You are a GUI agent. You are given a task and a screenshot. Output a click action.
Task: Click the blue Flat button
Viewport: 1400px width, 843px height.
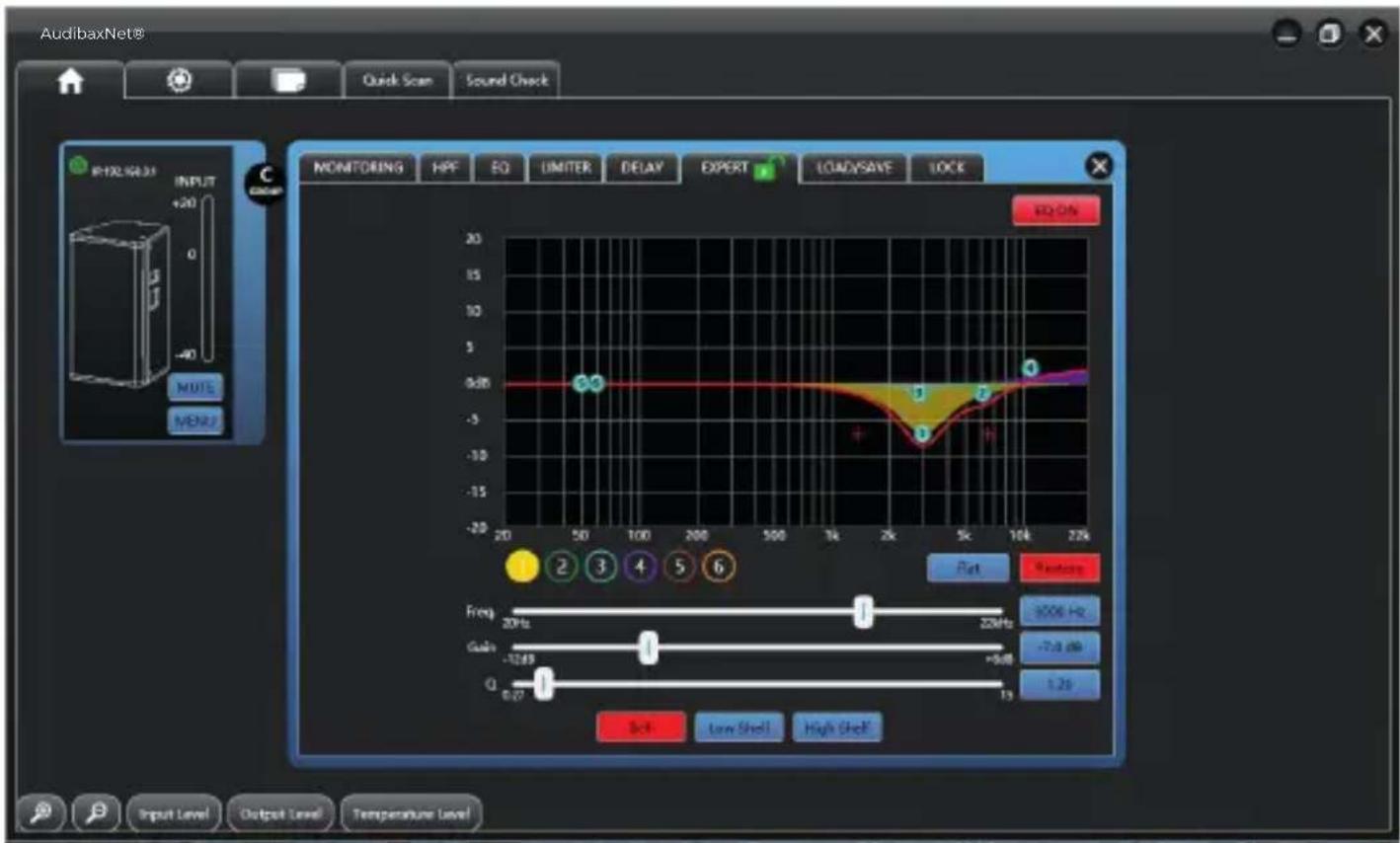click(x=969, y=568)
